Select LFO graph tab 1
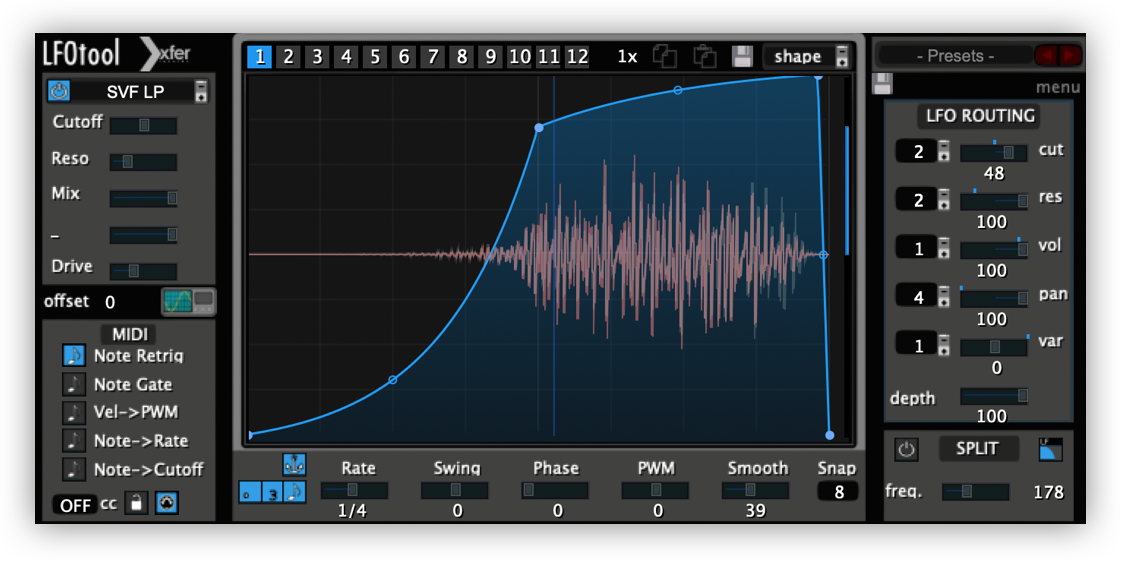This screenshot has height=561, width=1121. pos(260,56)
